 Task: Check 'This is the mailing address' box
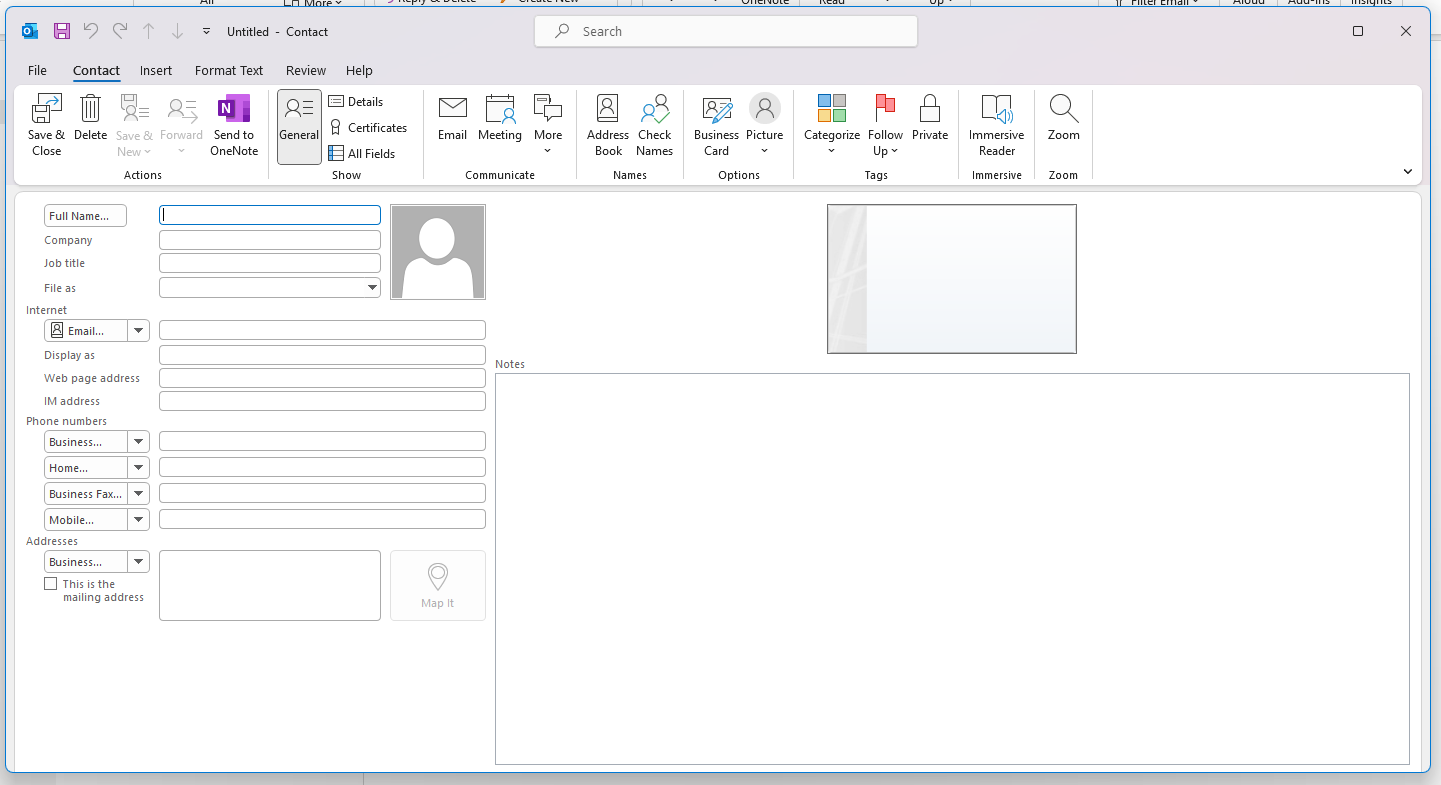(51, 584)
